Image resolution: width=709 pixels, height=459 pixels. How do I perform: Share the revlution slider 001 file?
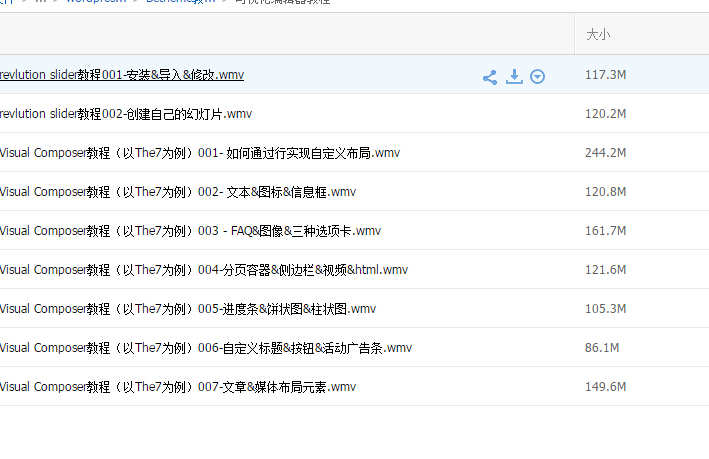(x=490, y=77)
